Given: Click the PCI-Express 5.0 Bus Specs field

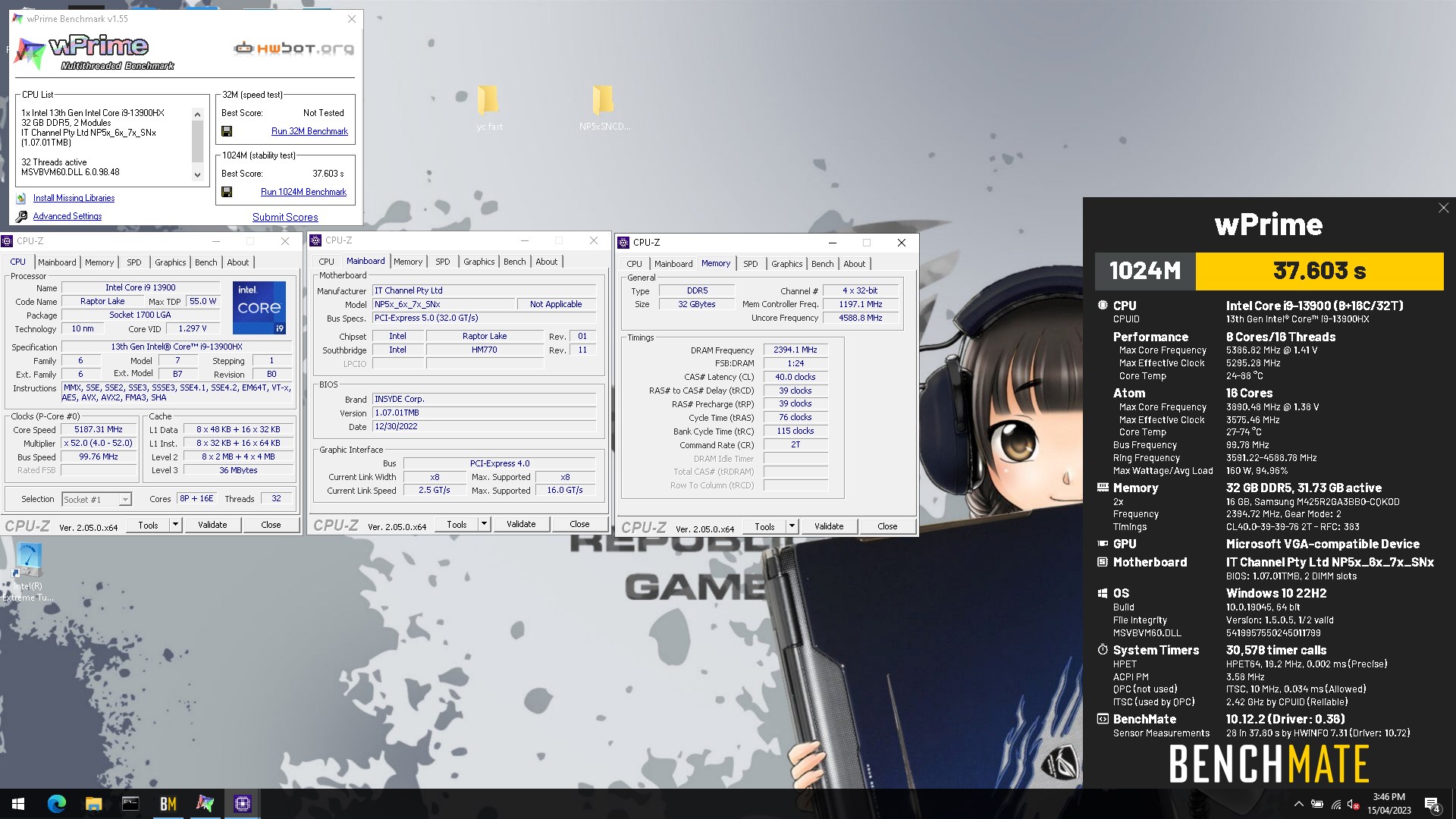Looking at the screenshot, I should [484, 318].
